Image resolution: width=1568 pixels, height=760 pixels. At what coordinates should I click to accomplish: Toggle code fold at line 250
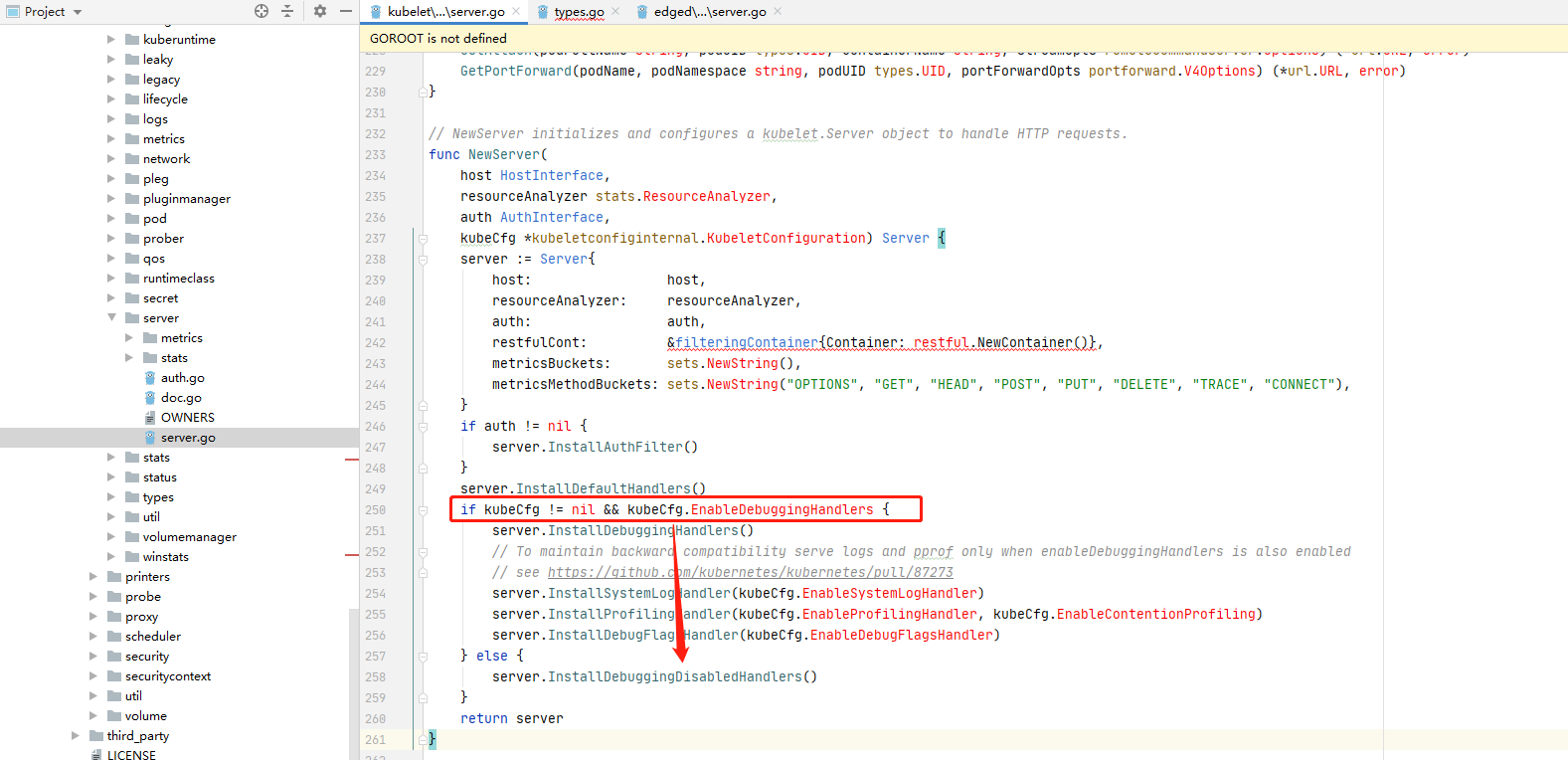[423, 510]
